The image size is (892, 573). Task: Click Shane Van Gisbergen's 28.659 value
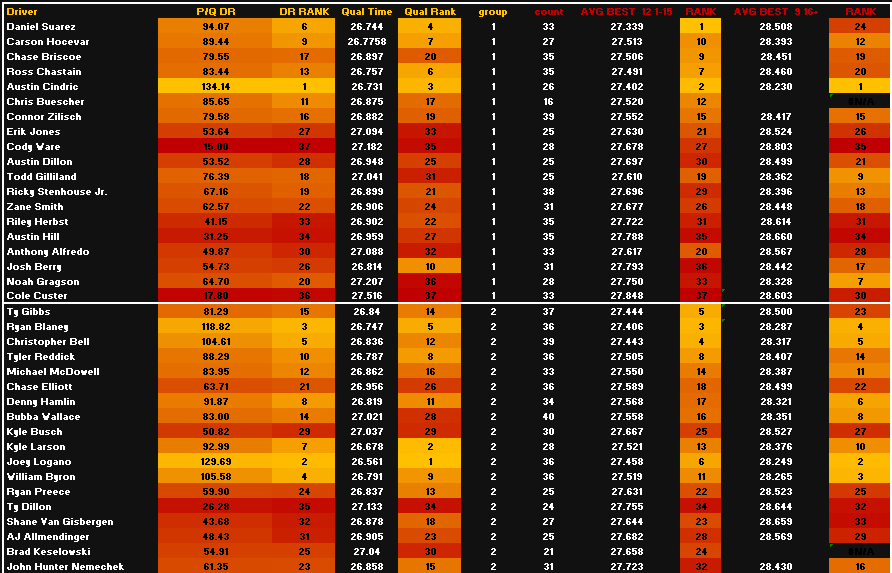point(776,522)
